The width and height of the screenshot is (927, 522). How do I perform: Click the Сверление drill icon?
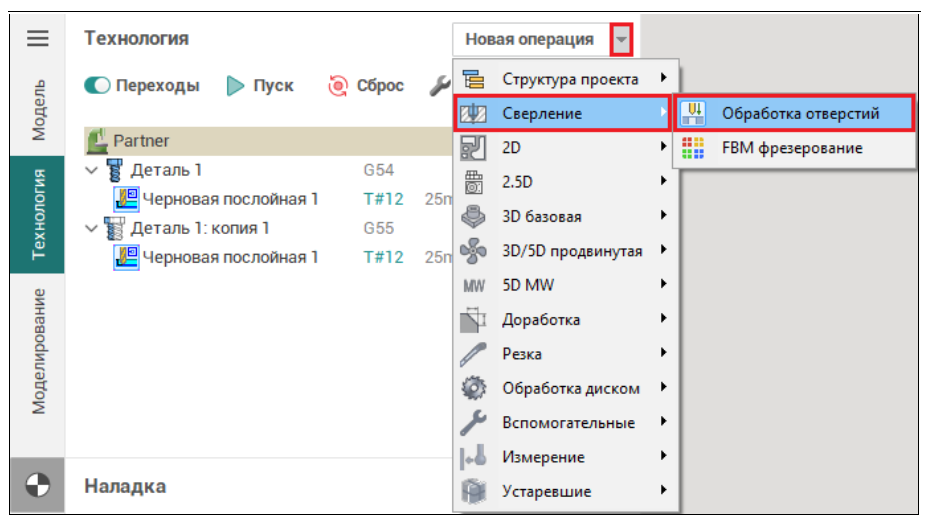(473, 114)
